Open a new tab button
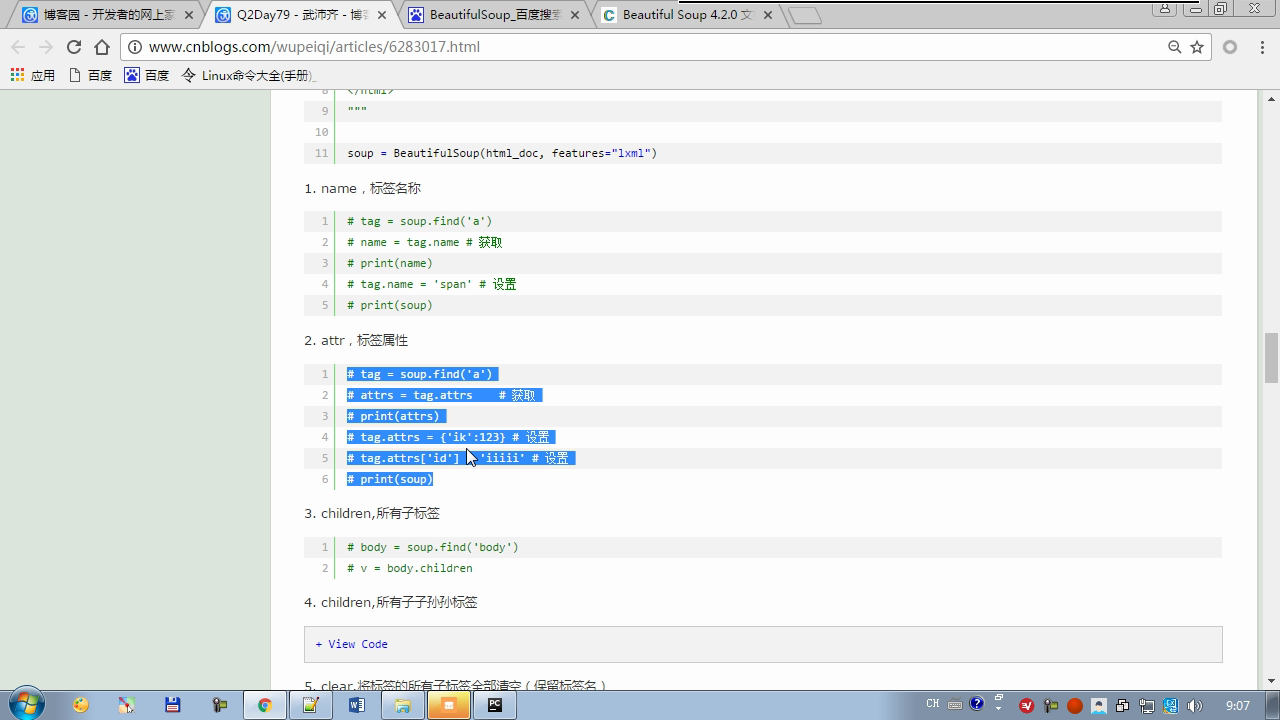Viewport: 1280px width, 720px height. point(803,15)
